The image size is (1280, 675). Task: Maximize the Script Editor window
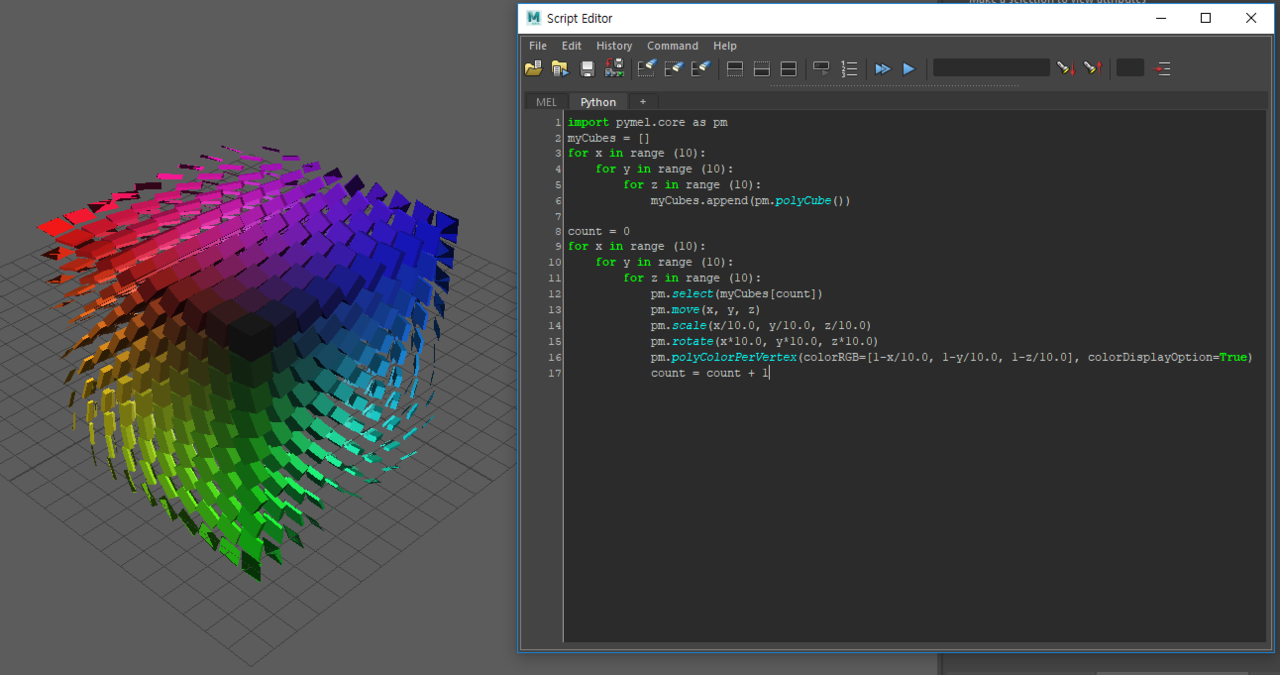(x=1206, y=18)
